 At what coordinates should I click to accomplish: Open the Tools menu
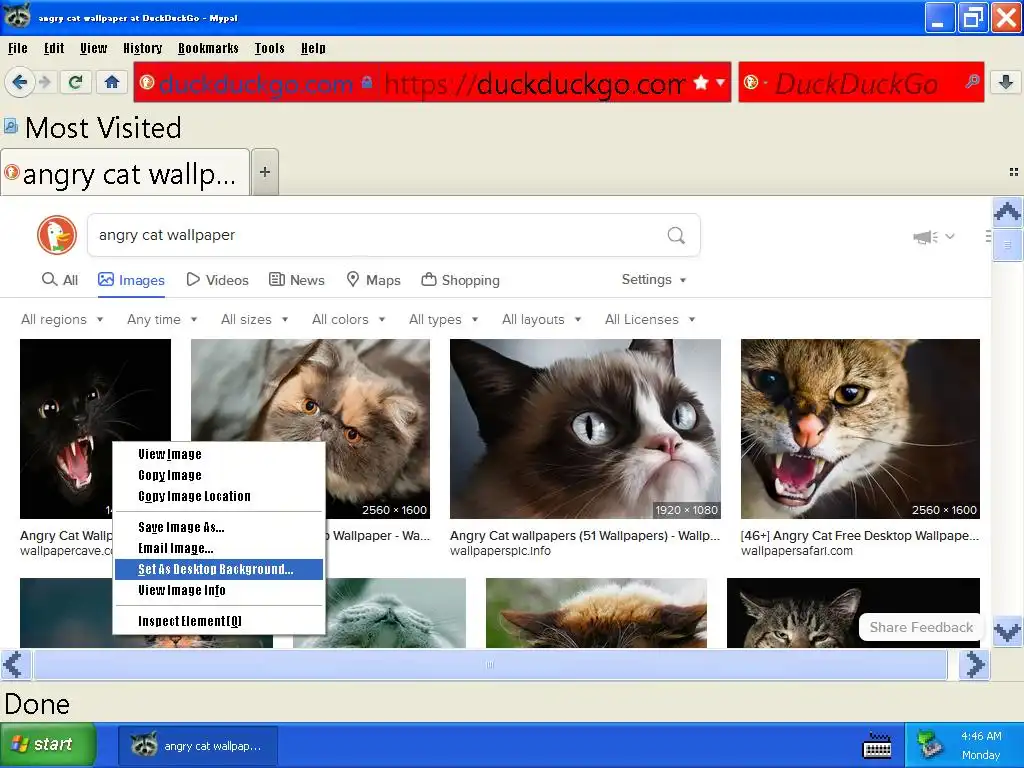(270, 48)
